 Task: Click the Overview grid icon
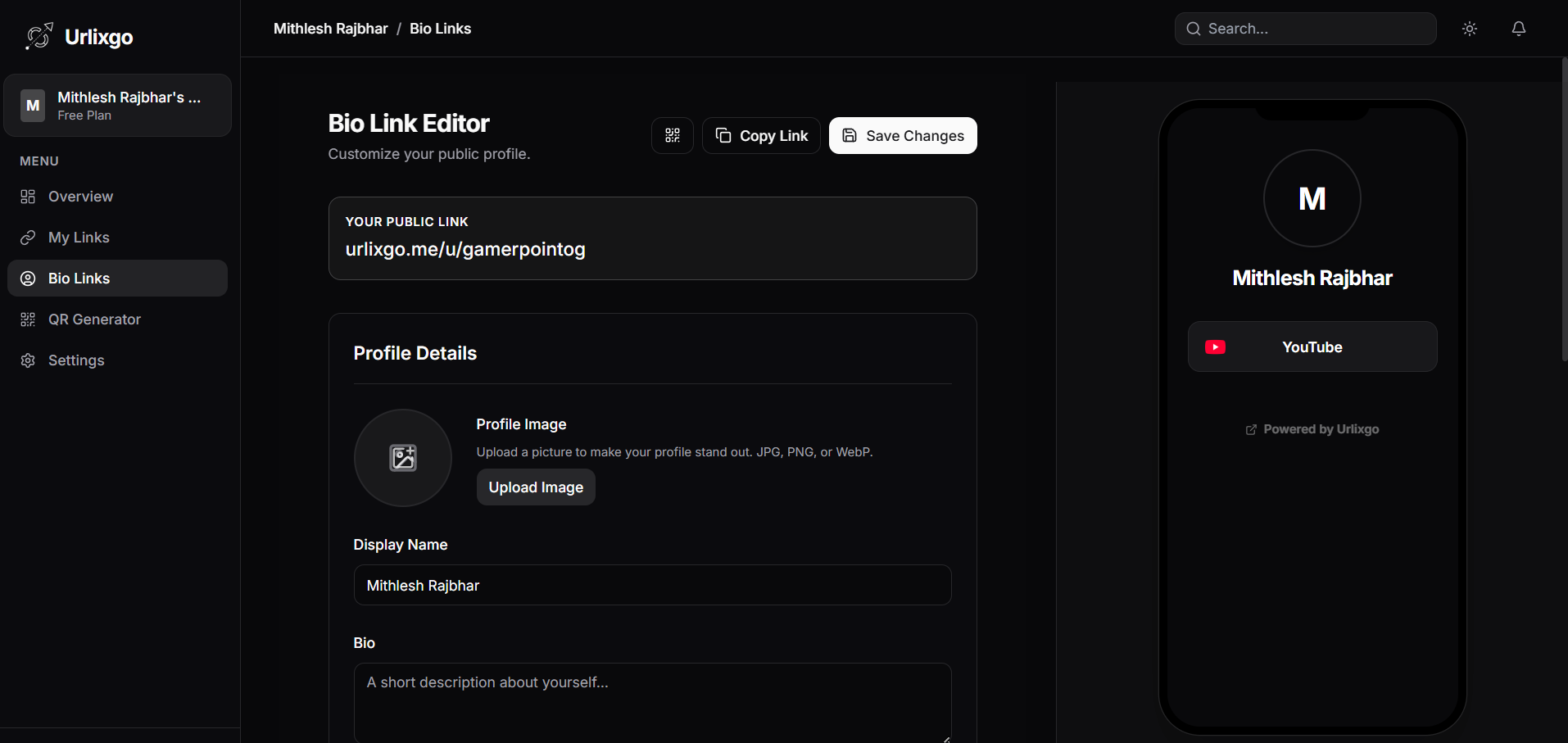(x=28, y=197)
